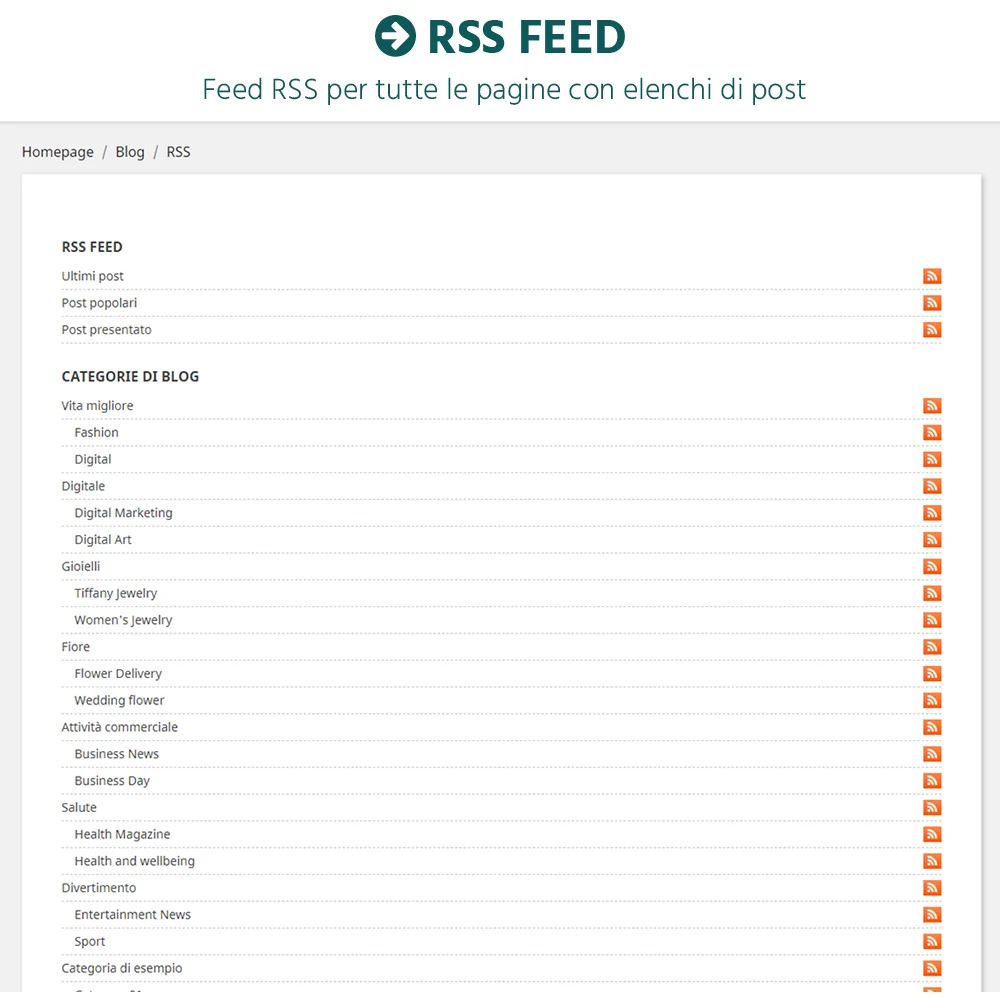1000x1000 pixels.
Task: Open the Fashion category link
Action: pos(96,433)
